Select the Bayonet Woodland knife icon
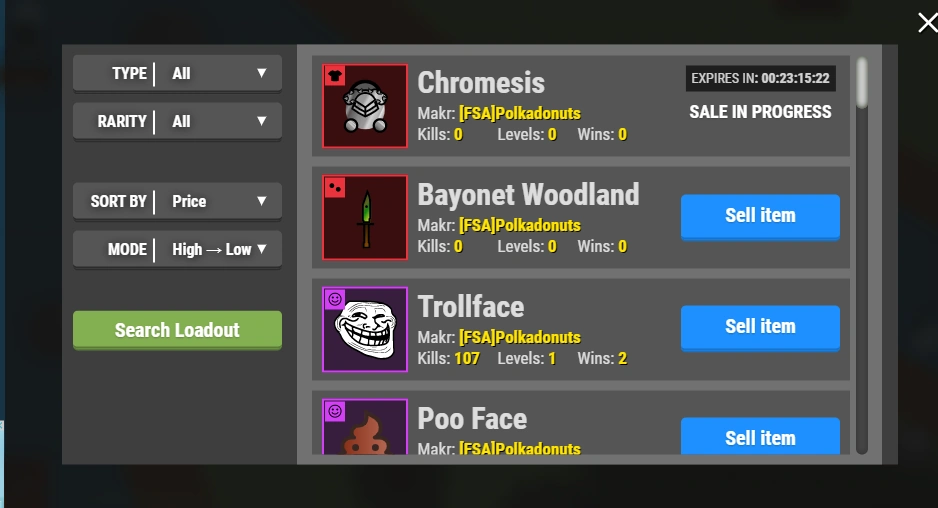This screenshot has width=938, height=508. (365, 218)
